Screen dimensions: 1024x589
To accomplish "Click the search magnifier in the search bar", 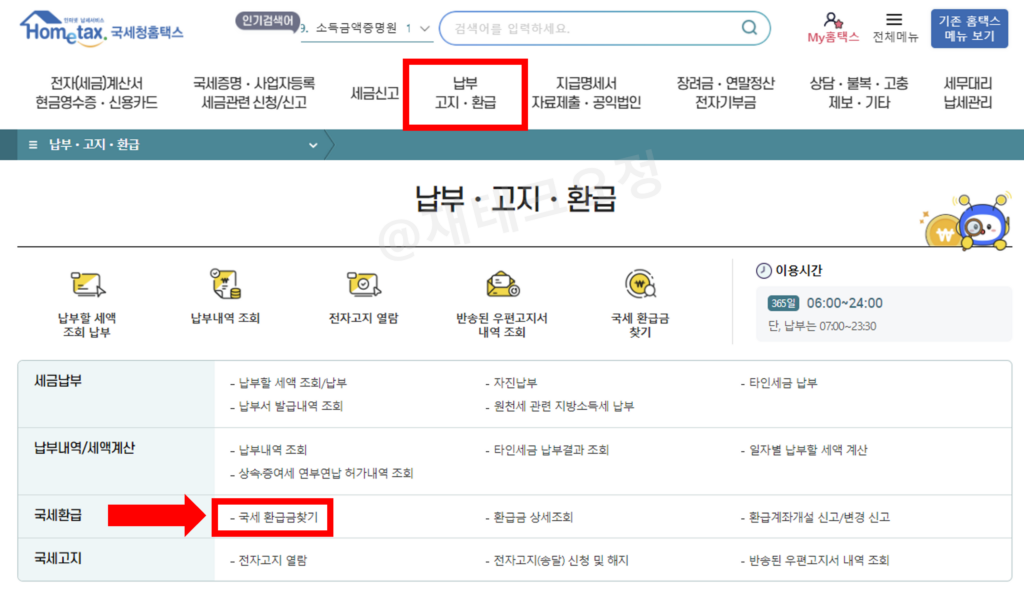I will pos(748,28).
